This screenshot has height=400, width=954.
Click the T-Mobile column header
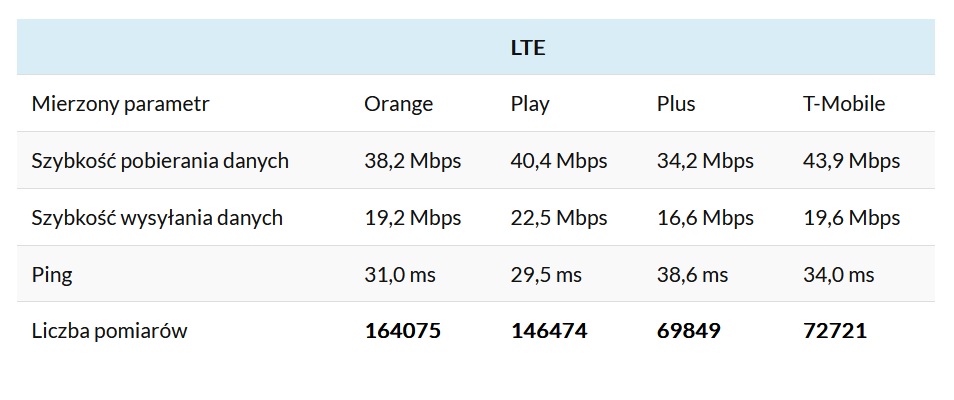(x=844, y=104)
